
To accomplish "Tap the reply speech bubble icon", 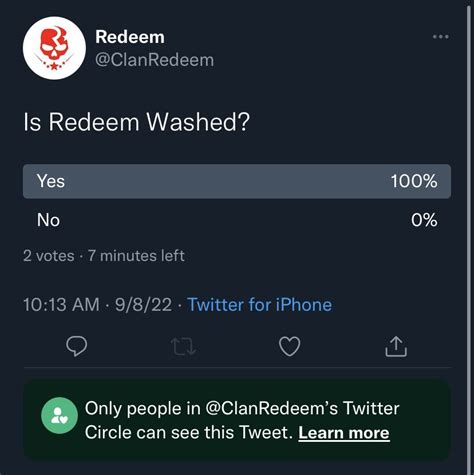I will pyautogui.click(x=77, y=346).
